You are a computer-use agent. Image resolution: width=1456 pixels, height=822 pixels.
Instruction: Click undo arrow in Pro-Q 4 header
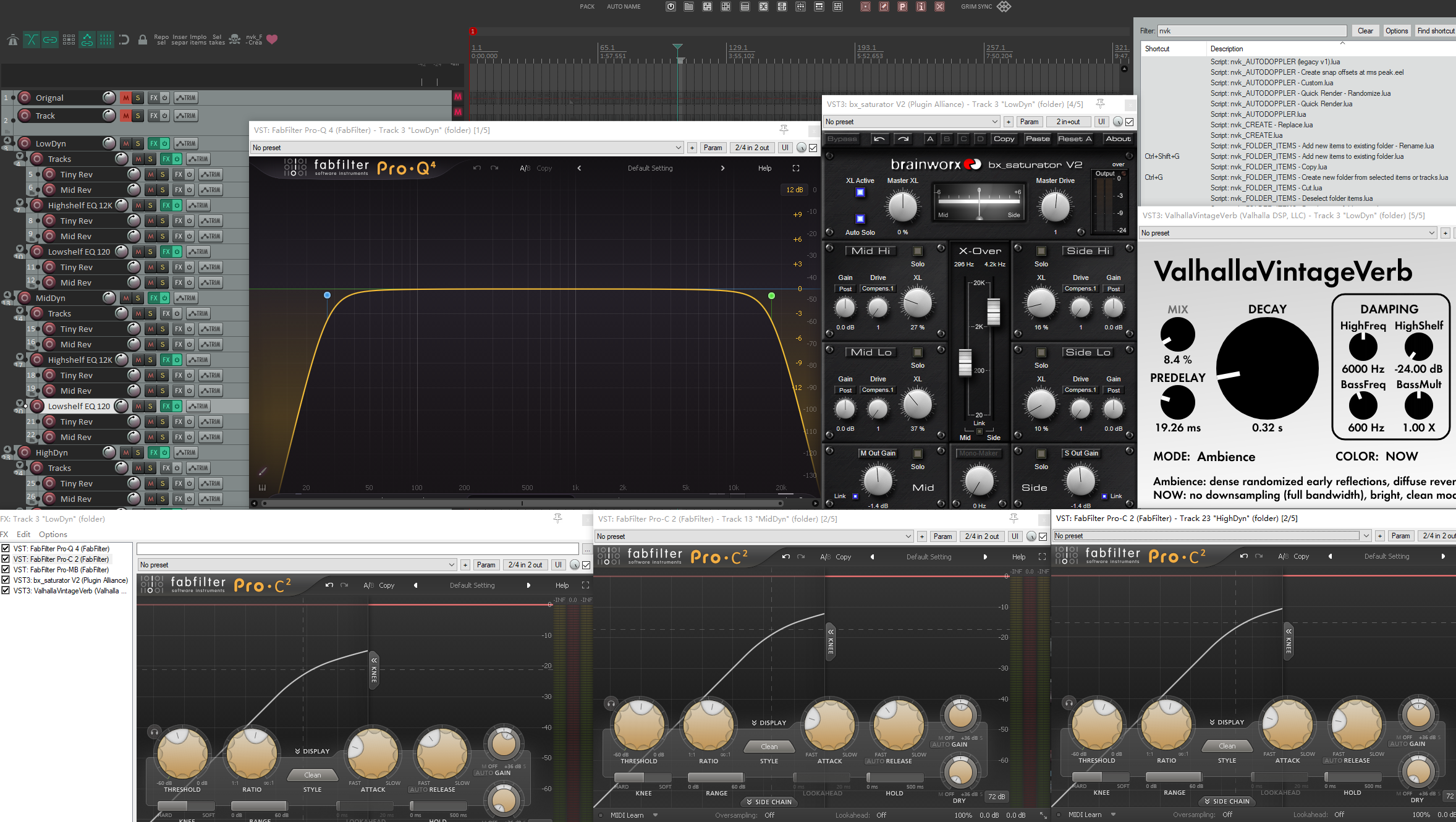click(x=477, y=168)
